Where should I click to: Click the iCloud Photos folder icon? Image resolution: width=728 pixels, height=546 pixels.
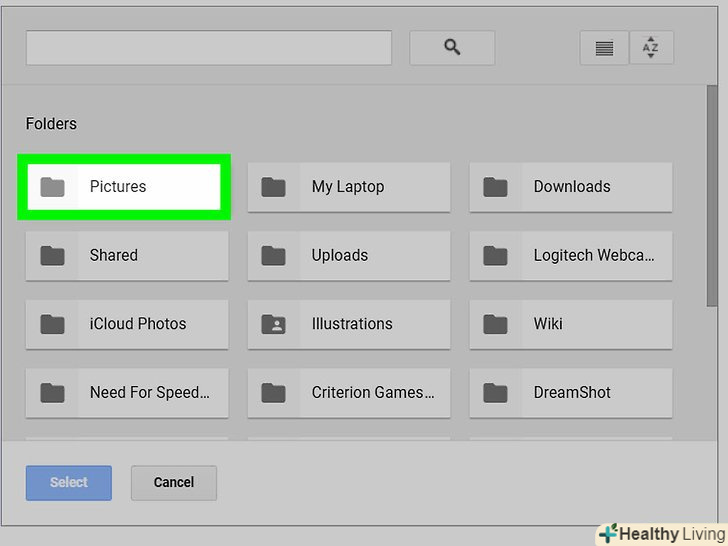click(x=52, y=324)
